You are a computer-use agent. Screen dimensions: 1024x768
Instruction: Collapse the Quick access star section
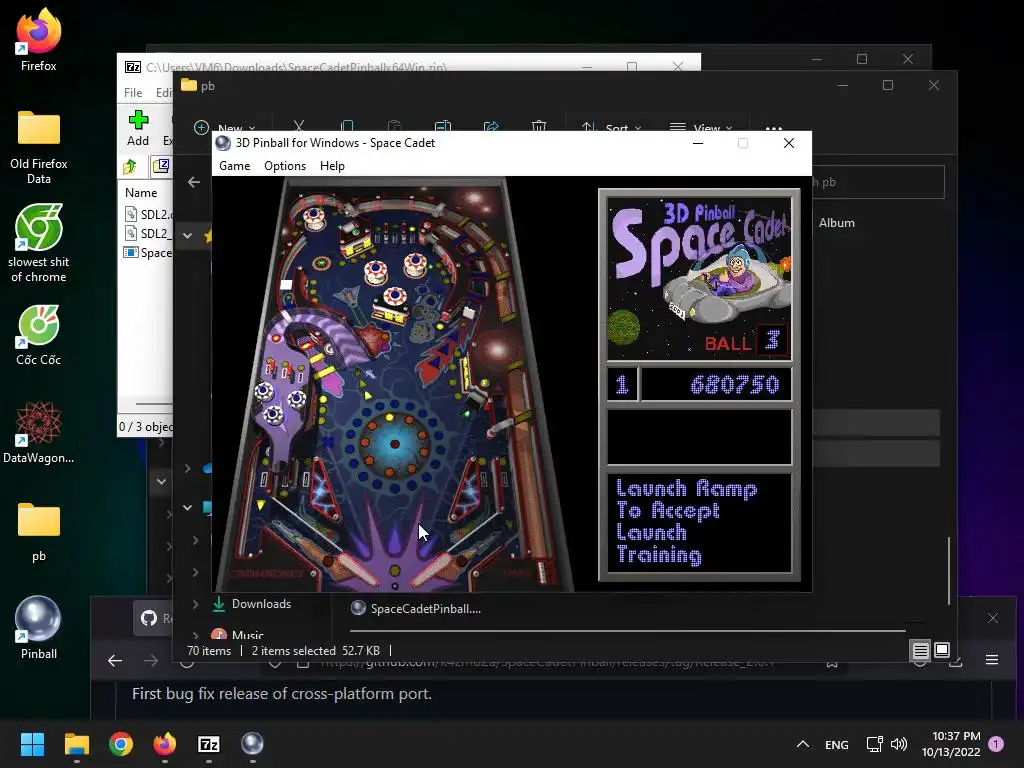point(187,236)
